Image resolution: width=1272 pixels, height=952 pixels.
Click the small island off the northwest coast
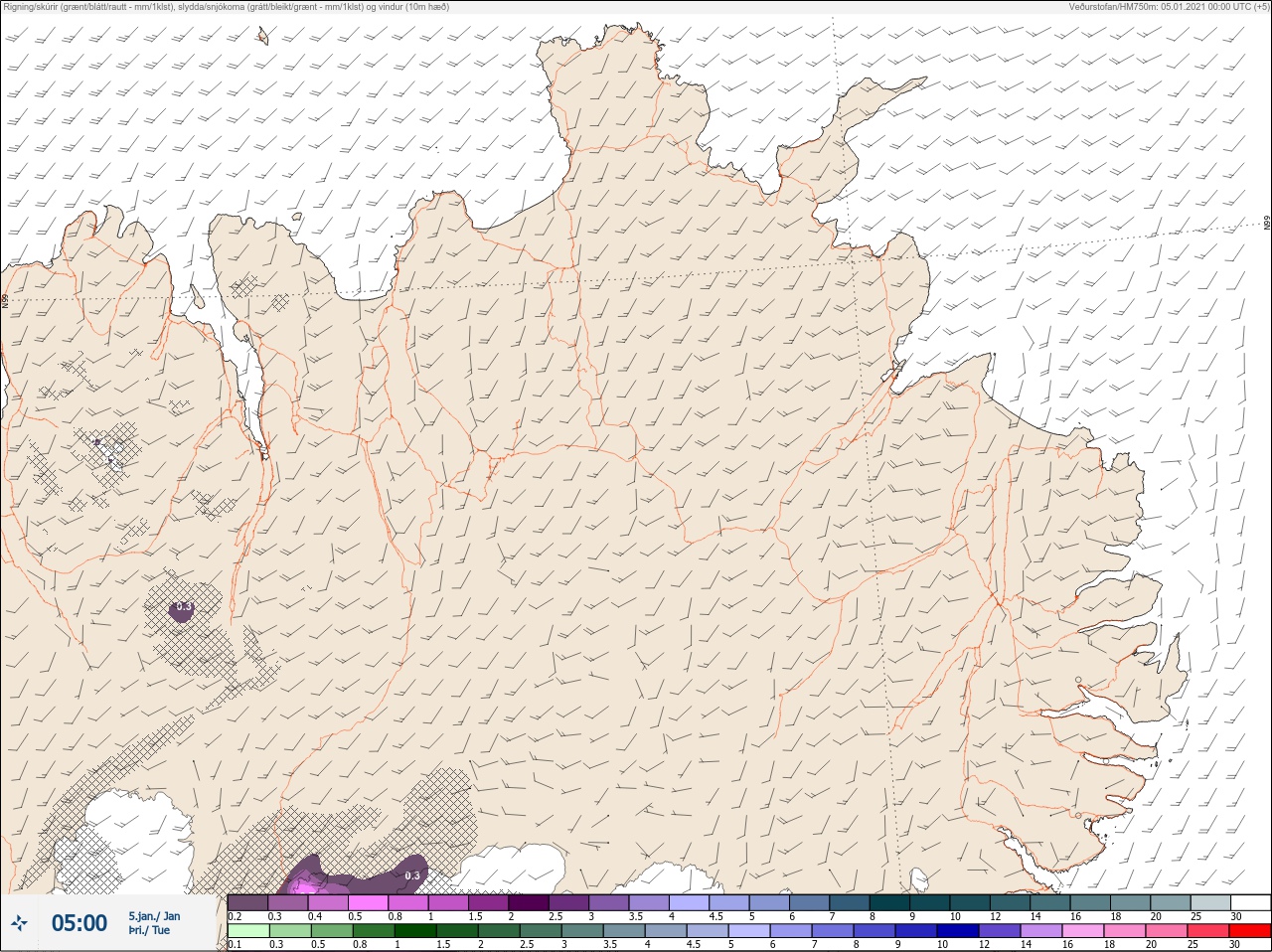pos(263,36)
